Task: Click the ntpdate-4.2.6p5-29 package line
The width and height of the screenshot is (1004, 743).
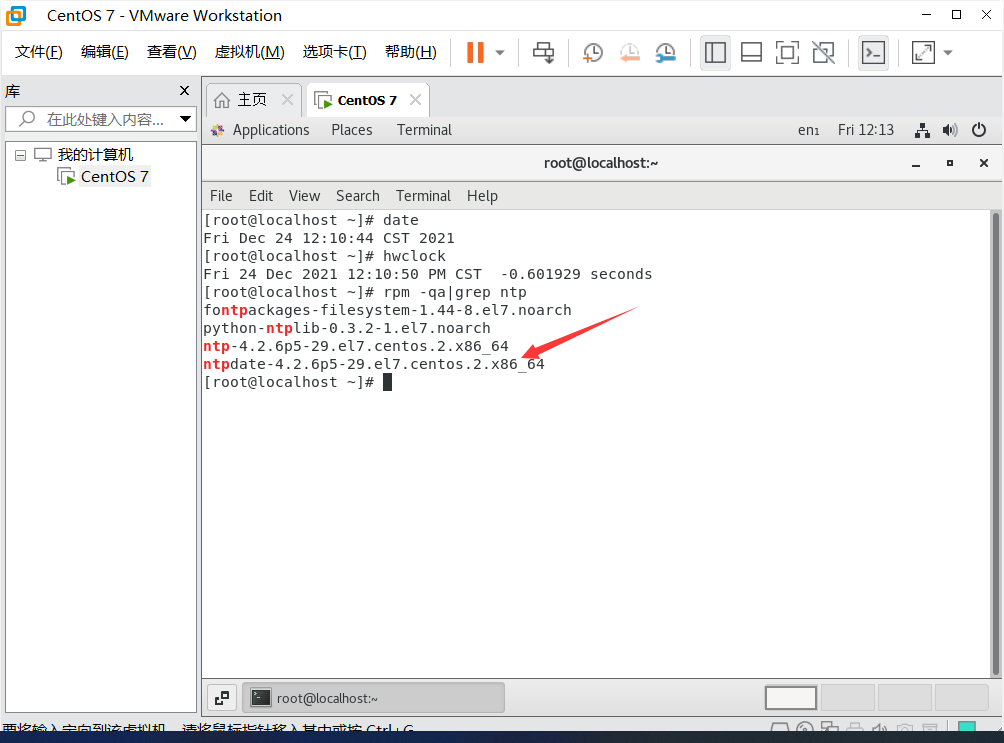Action: click(373, 364)
